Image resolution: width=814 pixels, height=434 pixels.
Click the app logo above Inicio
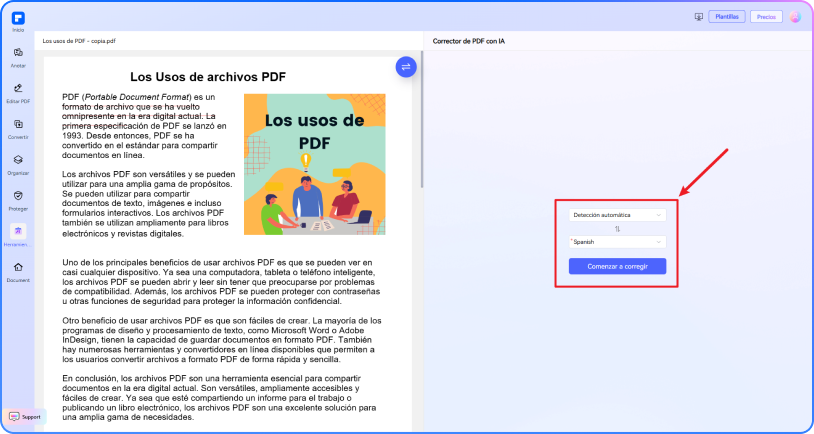coord(18,18)
